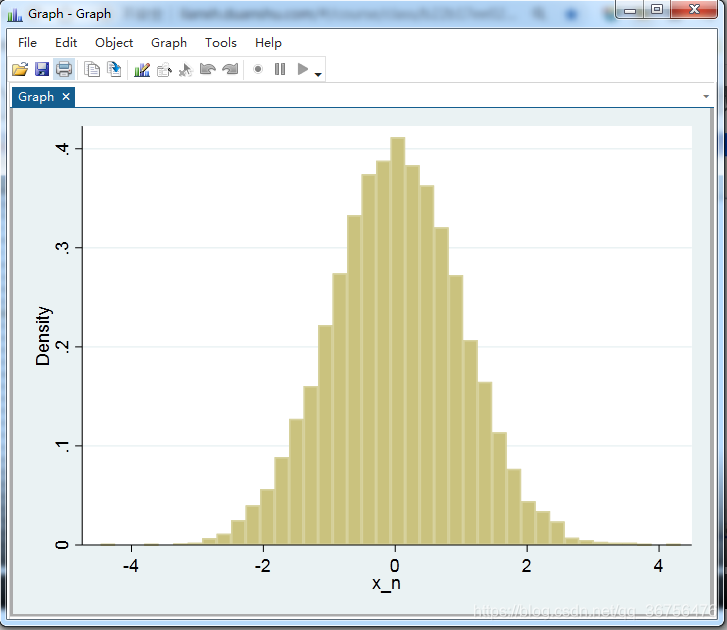
Task: Undo the last graph edit
Action: pos(207,70)
